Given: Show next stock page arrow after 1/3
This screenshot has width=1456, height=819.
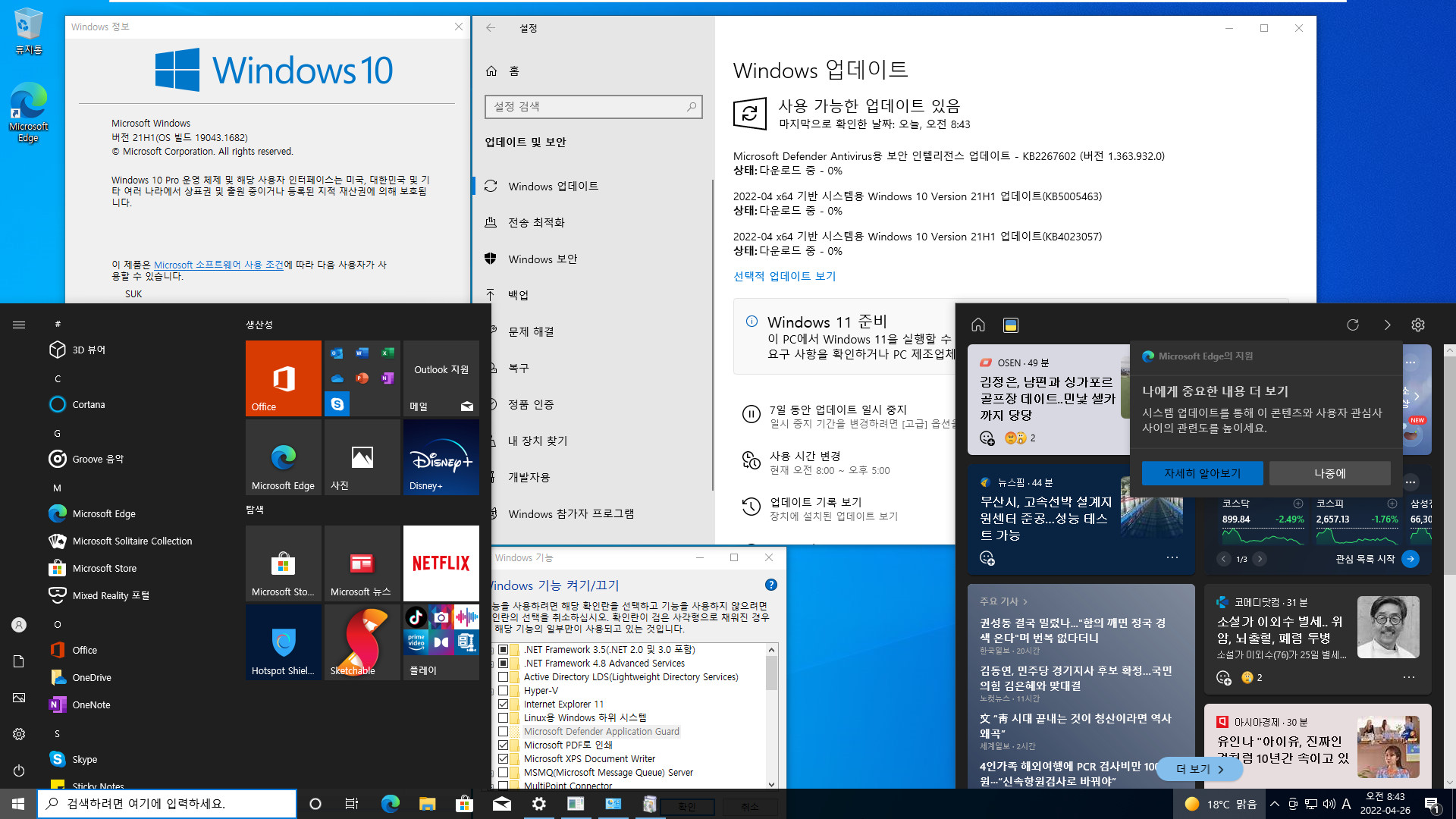Looking at the screenshot, I should click(x=1260, y=559).
